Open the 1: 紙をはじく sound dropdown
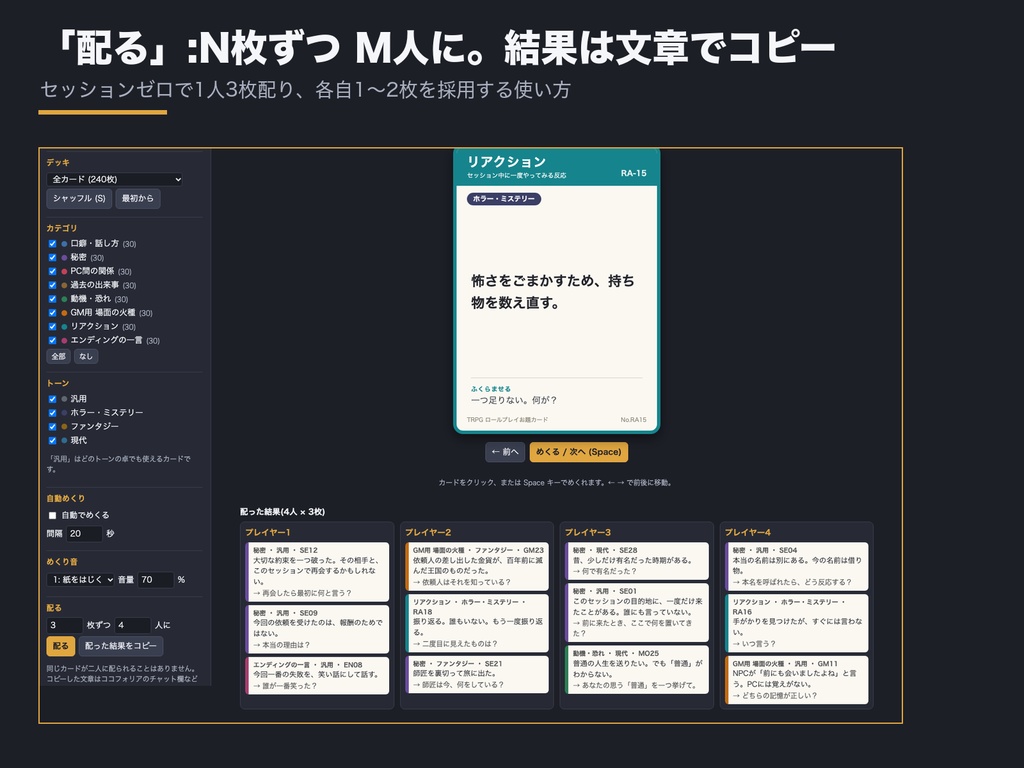 point(80,579)
